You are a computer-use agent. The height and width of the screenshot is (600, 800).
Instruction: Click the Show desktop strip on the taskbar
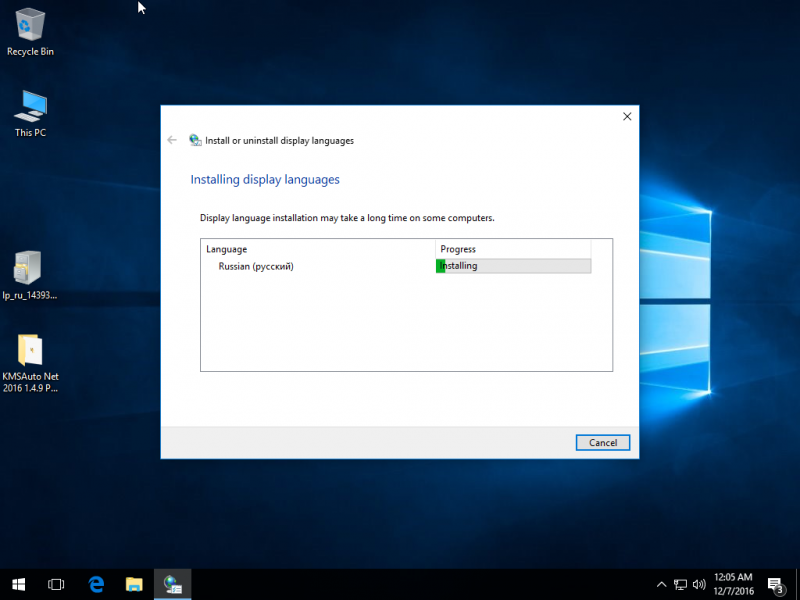(797, 585)
